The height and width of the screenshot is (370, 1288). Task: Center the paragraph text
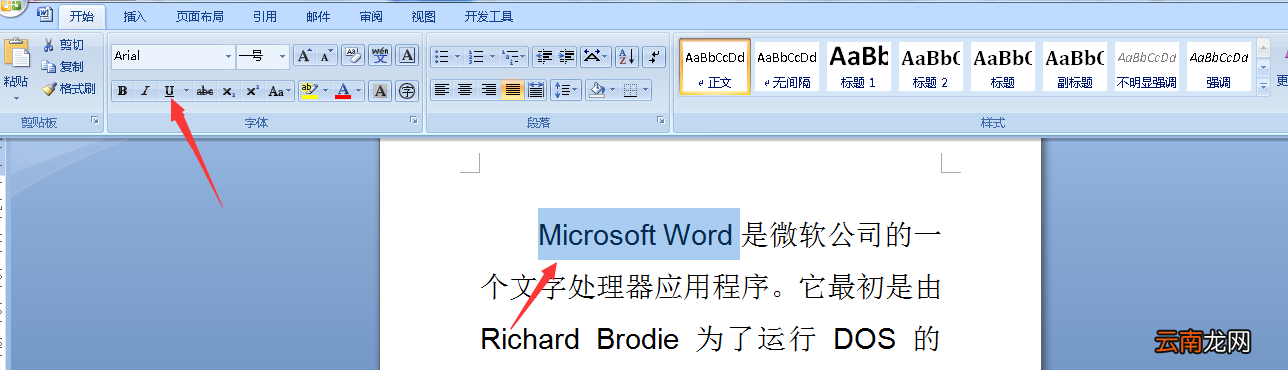pyautogui.click(x=465, y=91)
